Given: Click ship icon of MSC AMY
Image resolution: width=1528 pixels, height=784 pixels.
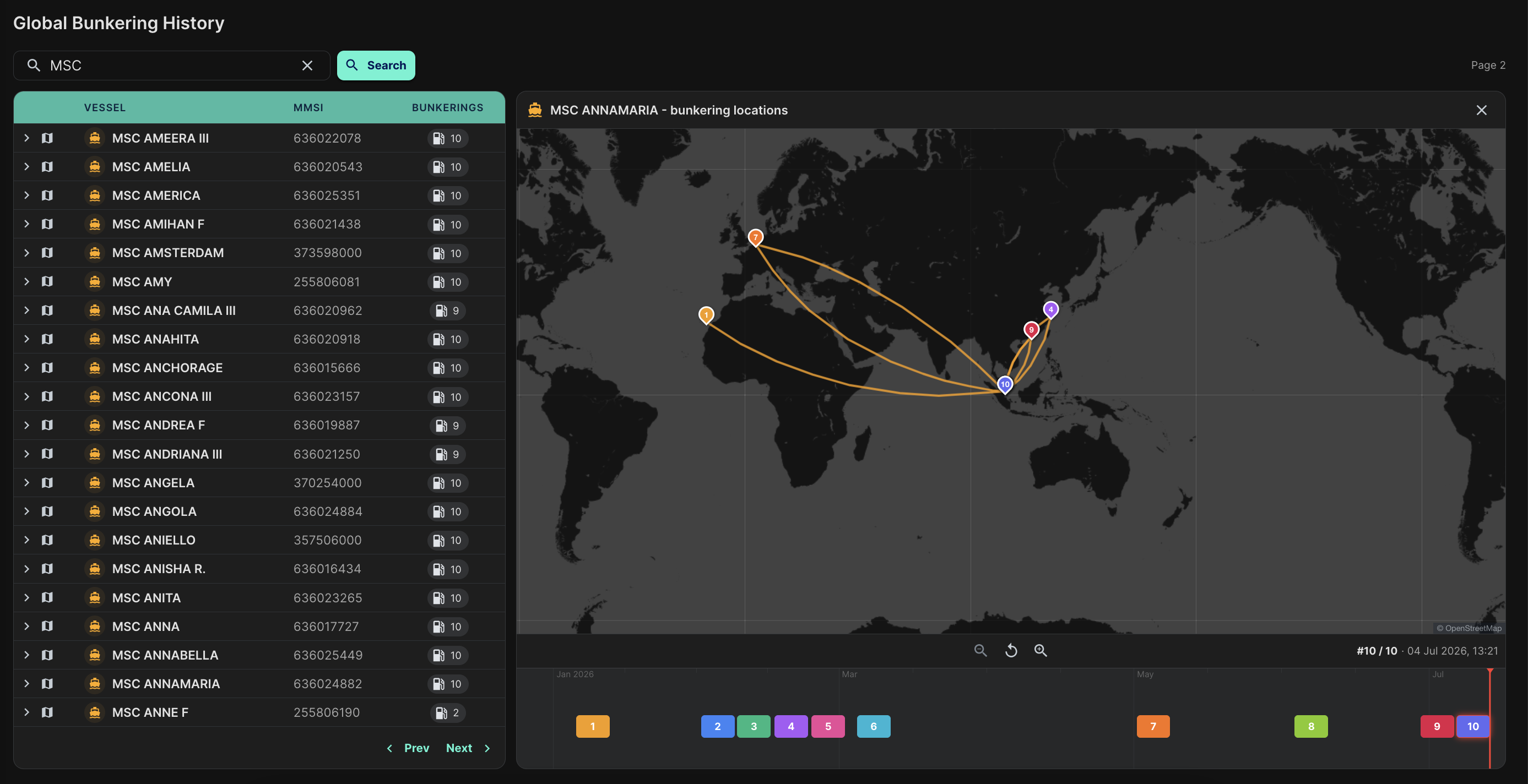Looking at the screenshot, I should click(95, 282).
